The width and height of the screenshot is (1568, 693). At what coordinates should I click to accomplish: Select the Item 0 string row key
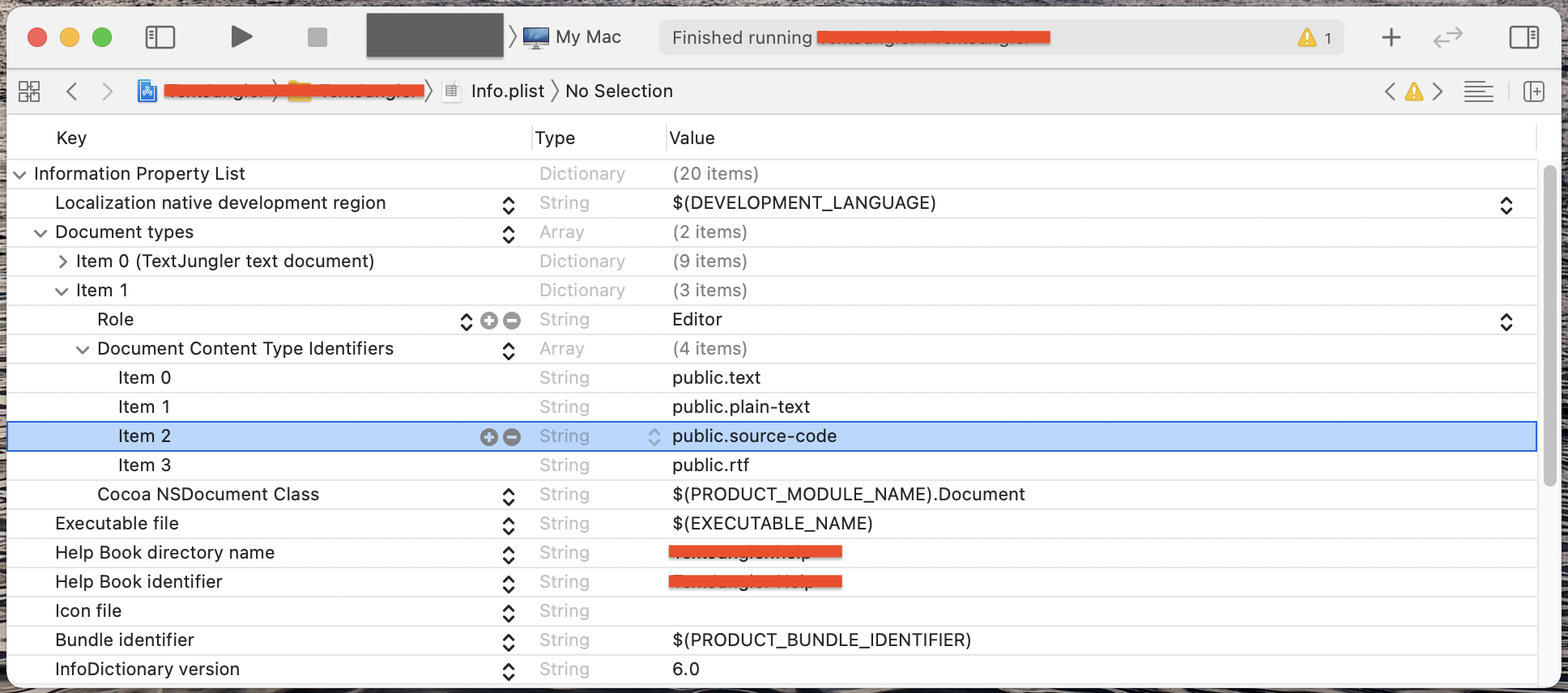point(144,378)
